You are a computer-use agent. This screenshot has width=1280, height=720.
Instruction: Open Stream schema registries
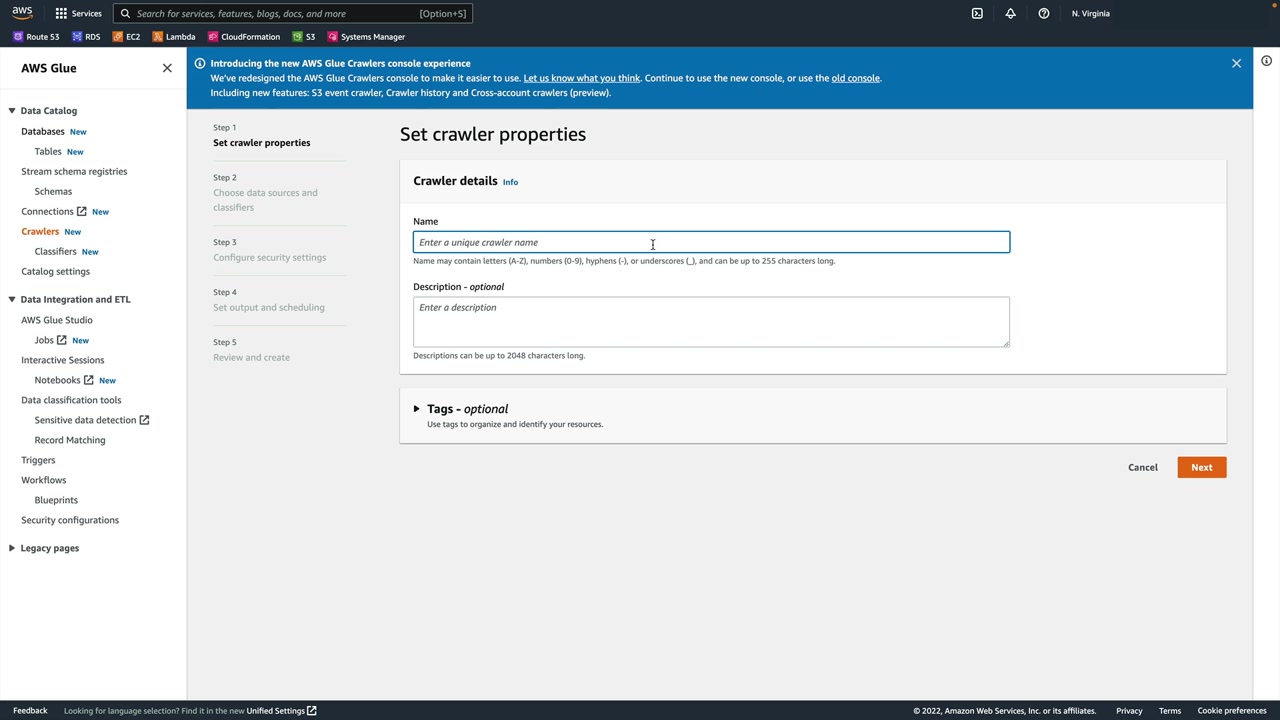pos(74,171)
